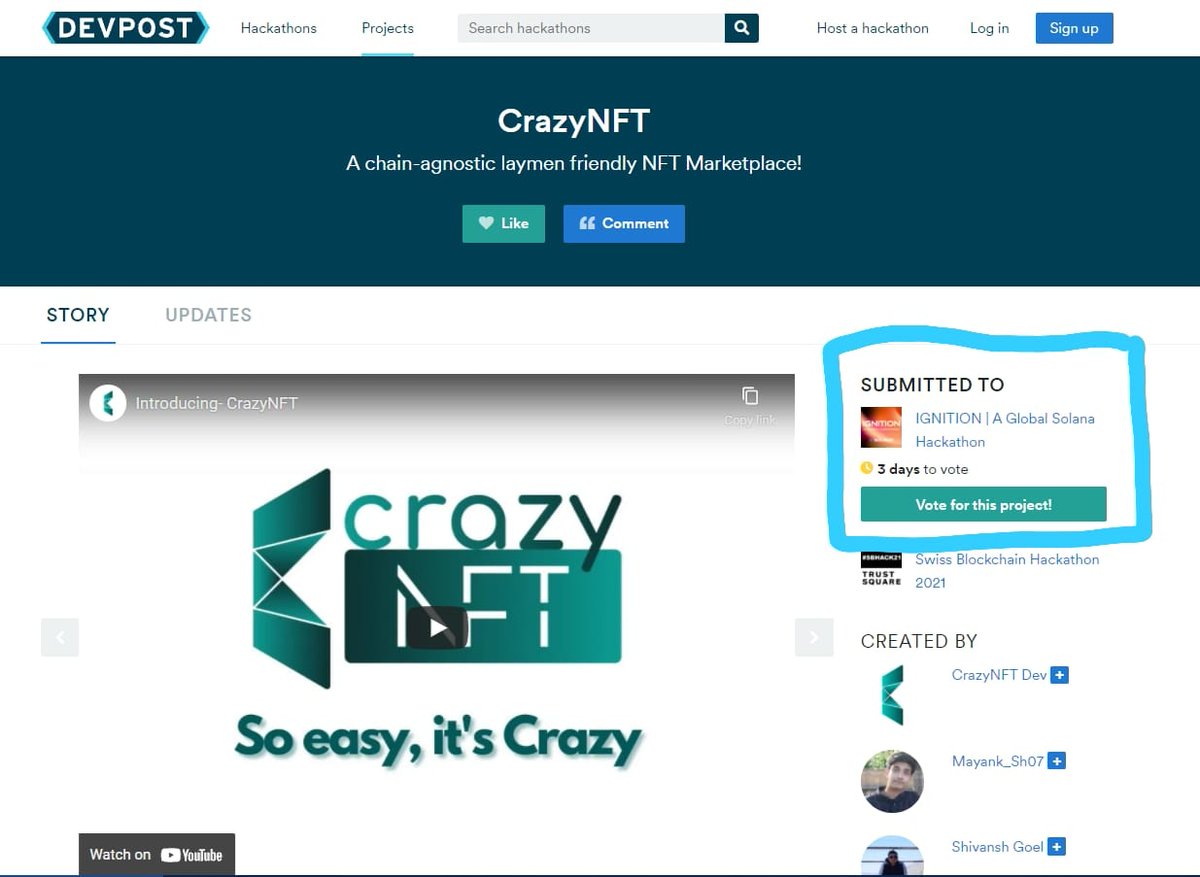The height and width of the screenshot is (877, 1200).
Task: Go to next gallery slide arrow
Action: pyautogui.click(x=814, y=637)
